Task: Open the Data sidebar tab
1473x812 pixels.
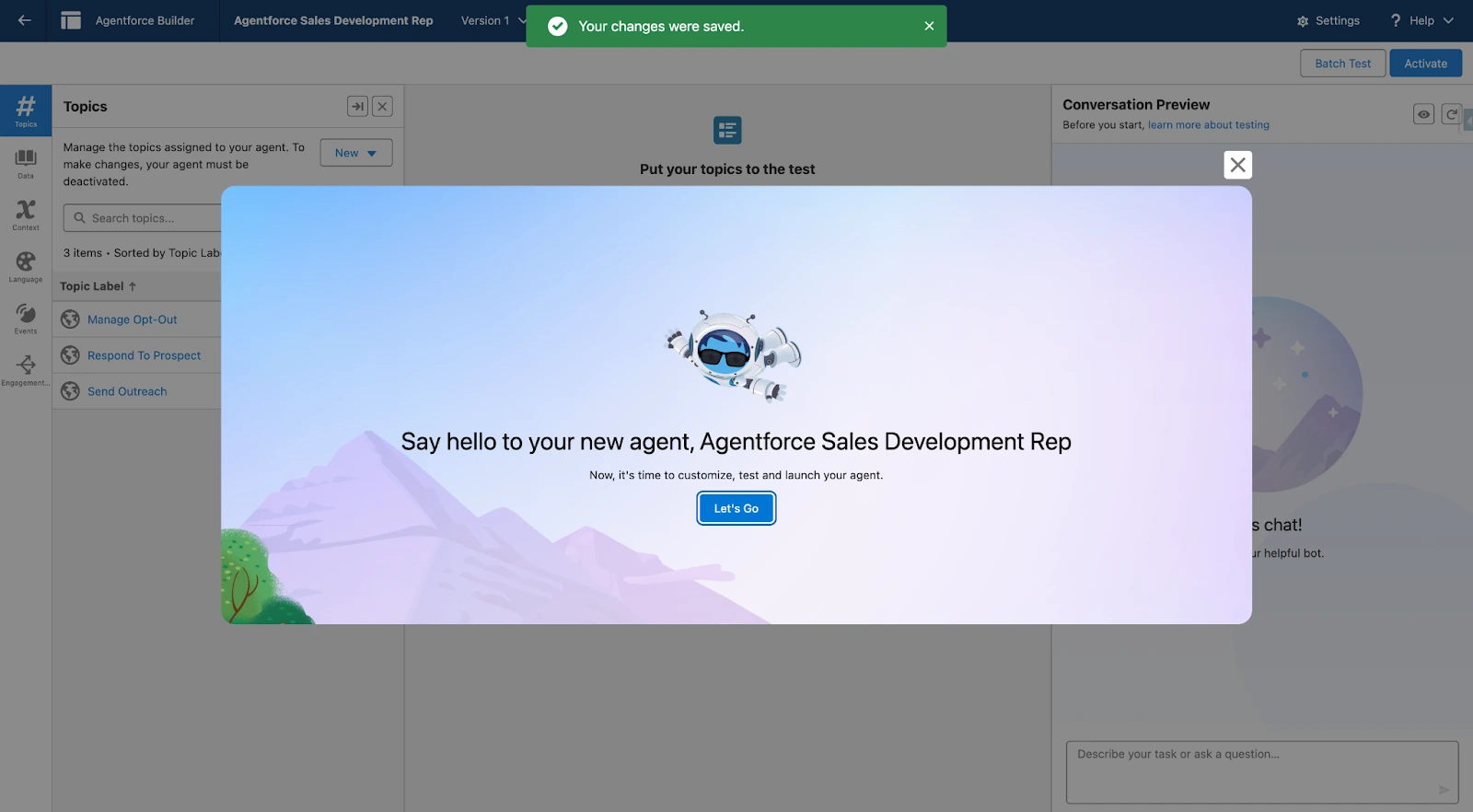Action: tap(26, 163)
